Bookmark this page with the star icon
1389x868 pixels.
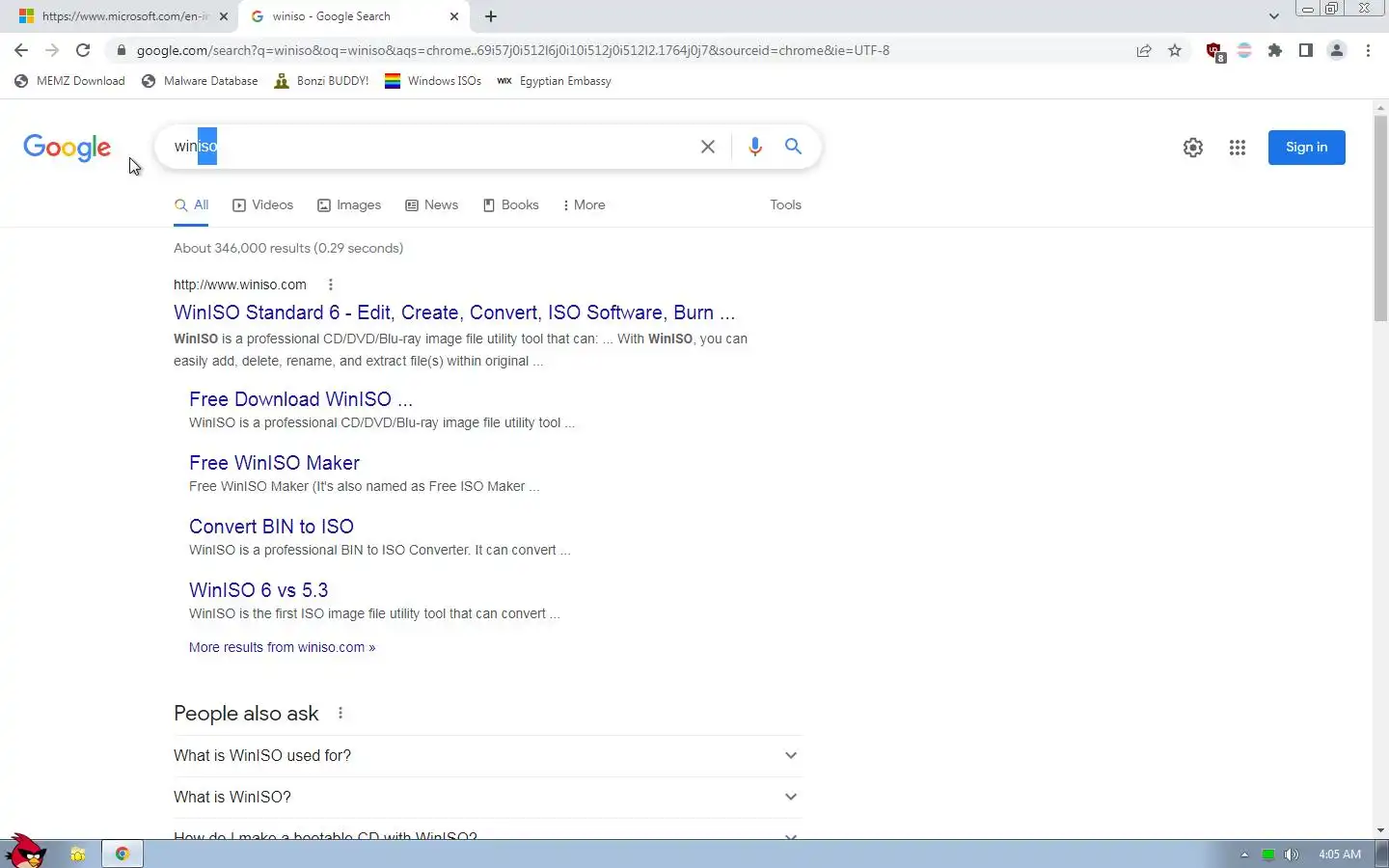[1175, 50]
